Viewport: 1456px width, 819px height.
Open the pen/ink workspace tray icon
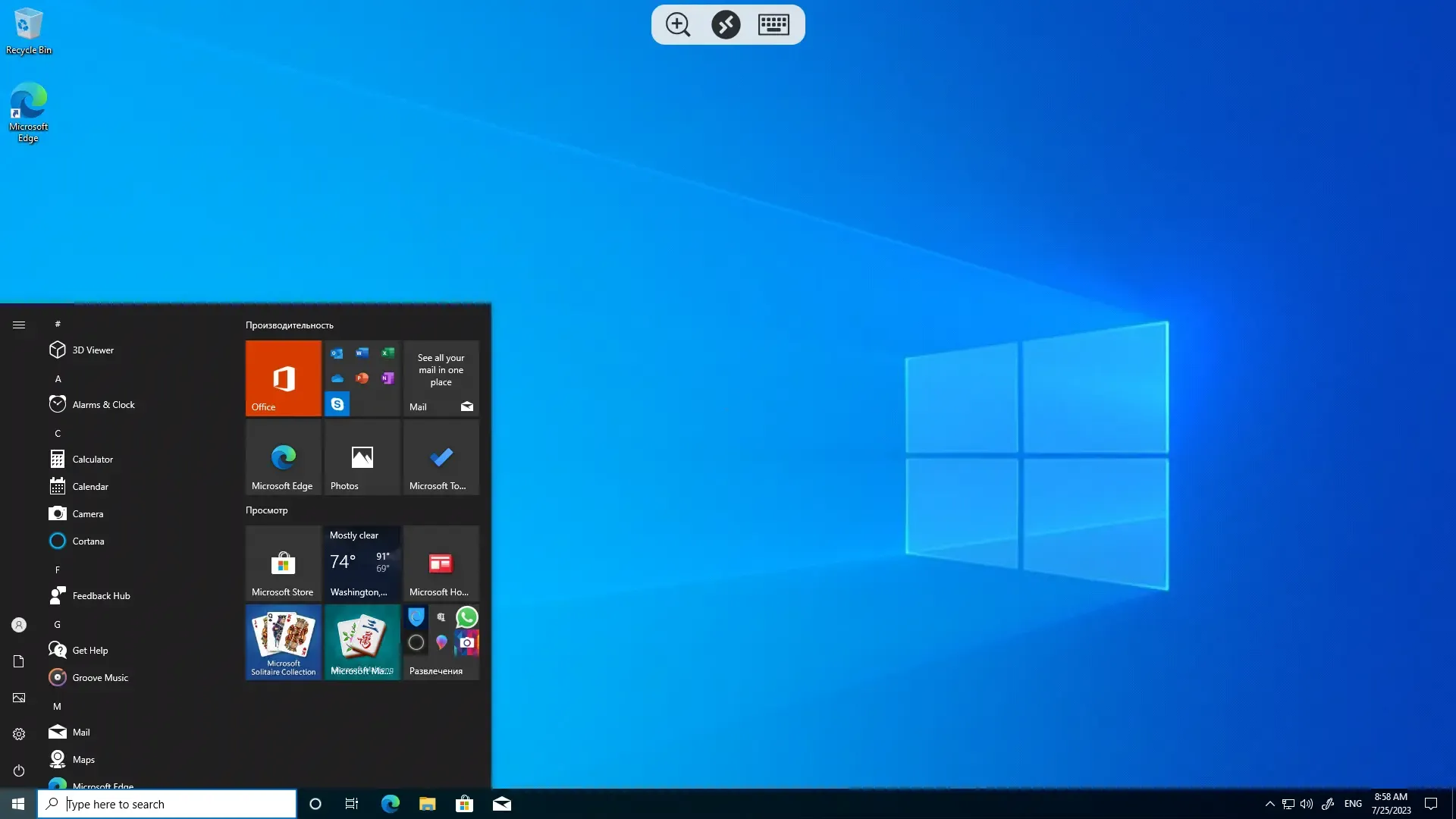click(x=1328, y=804)
